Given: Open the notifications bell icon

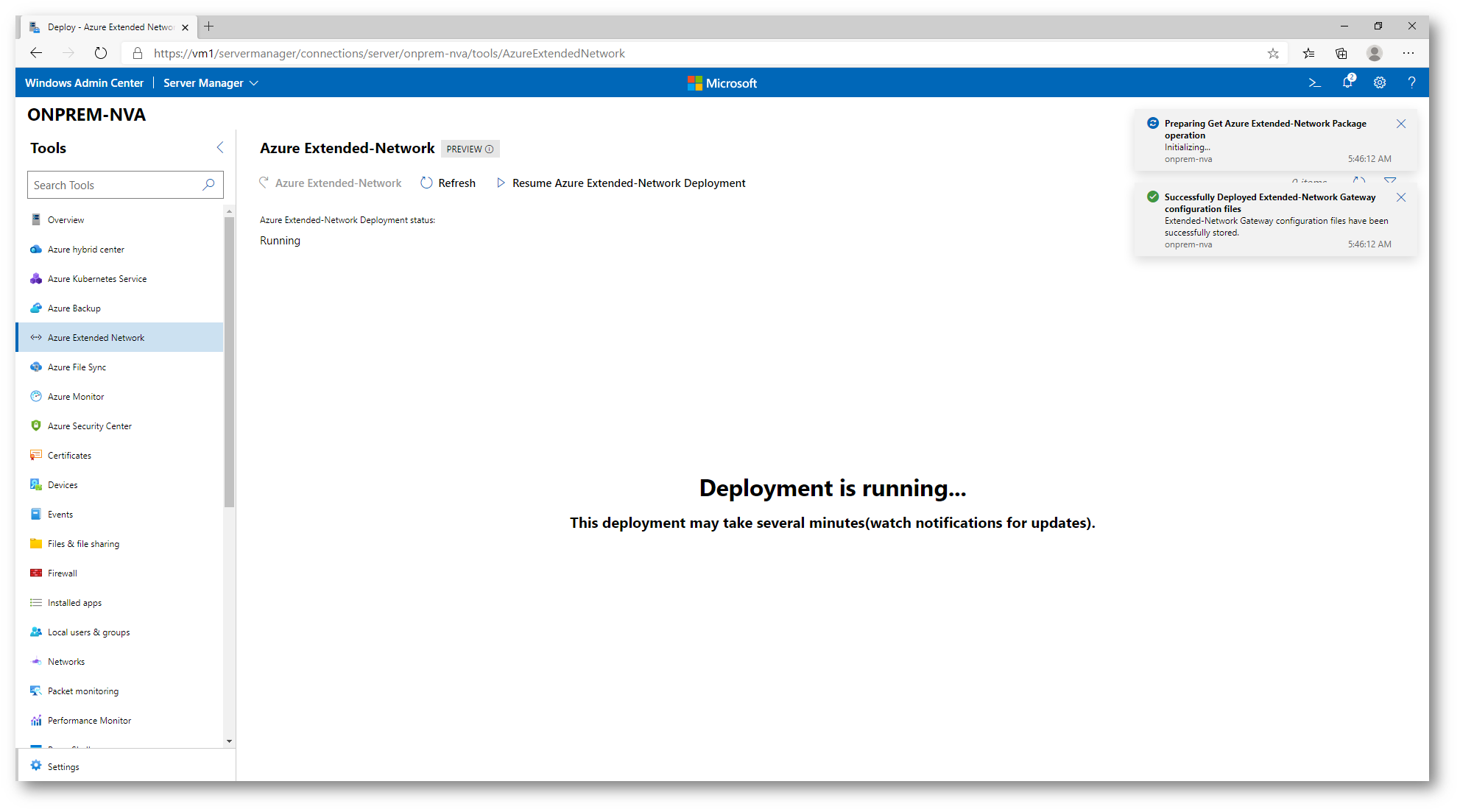Looking at the screenshot, I should coord(1347,82).
